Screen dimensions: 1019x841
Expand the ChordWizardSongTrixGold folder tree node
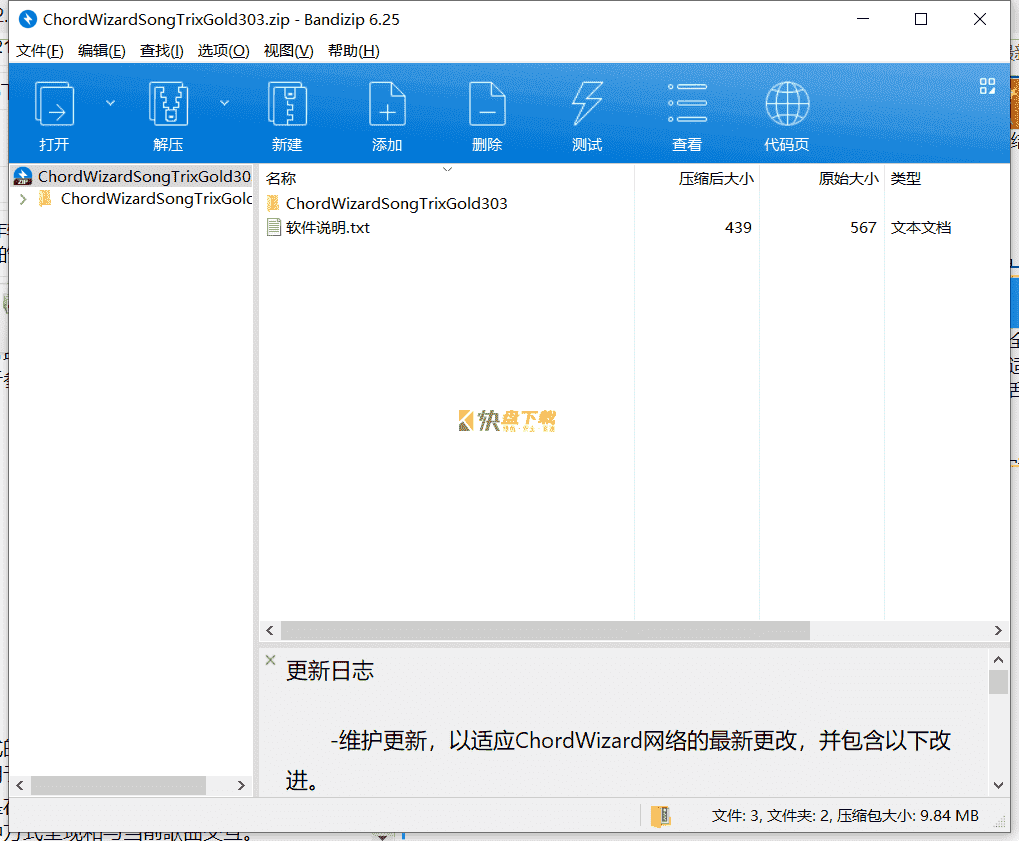(x=23, y=199)
